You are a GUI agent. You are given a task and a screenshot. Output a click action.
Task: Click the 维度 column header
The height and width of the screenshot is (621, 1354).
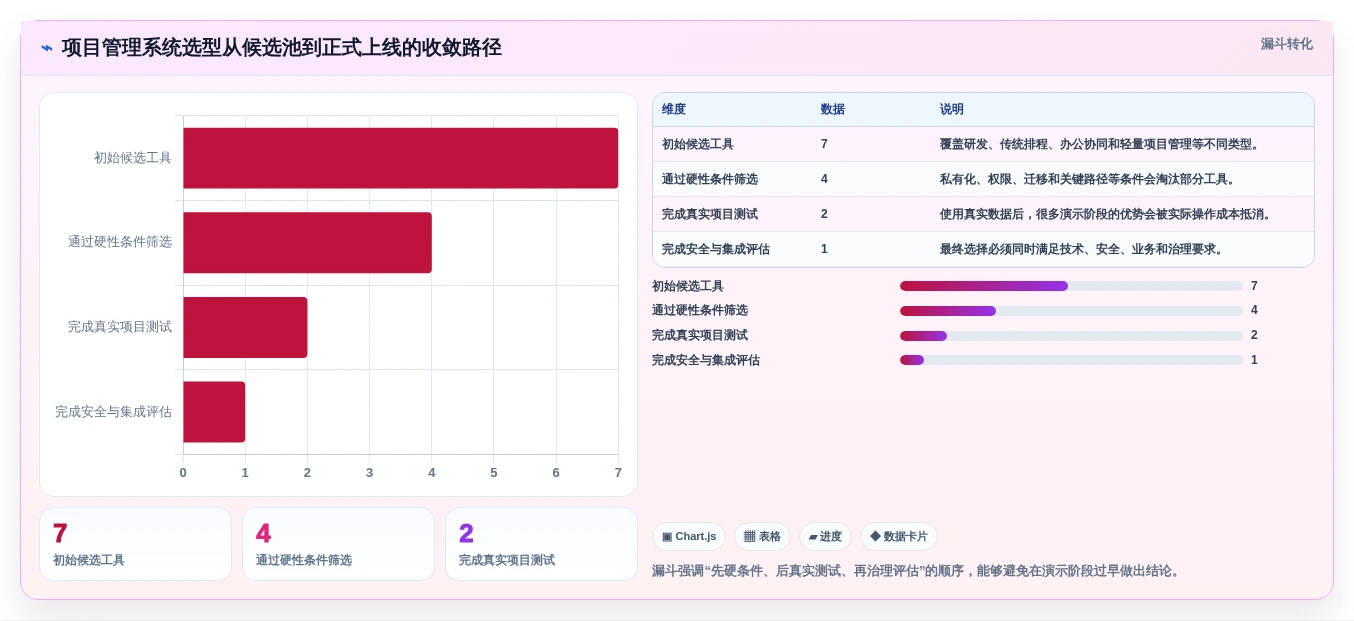(674, 110)
